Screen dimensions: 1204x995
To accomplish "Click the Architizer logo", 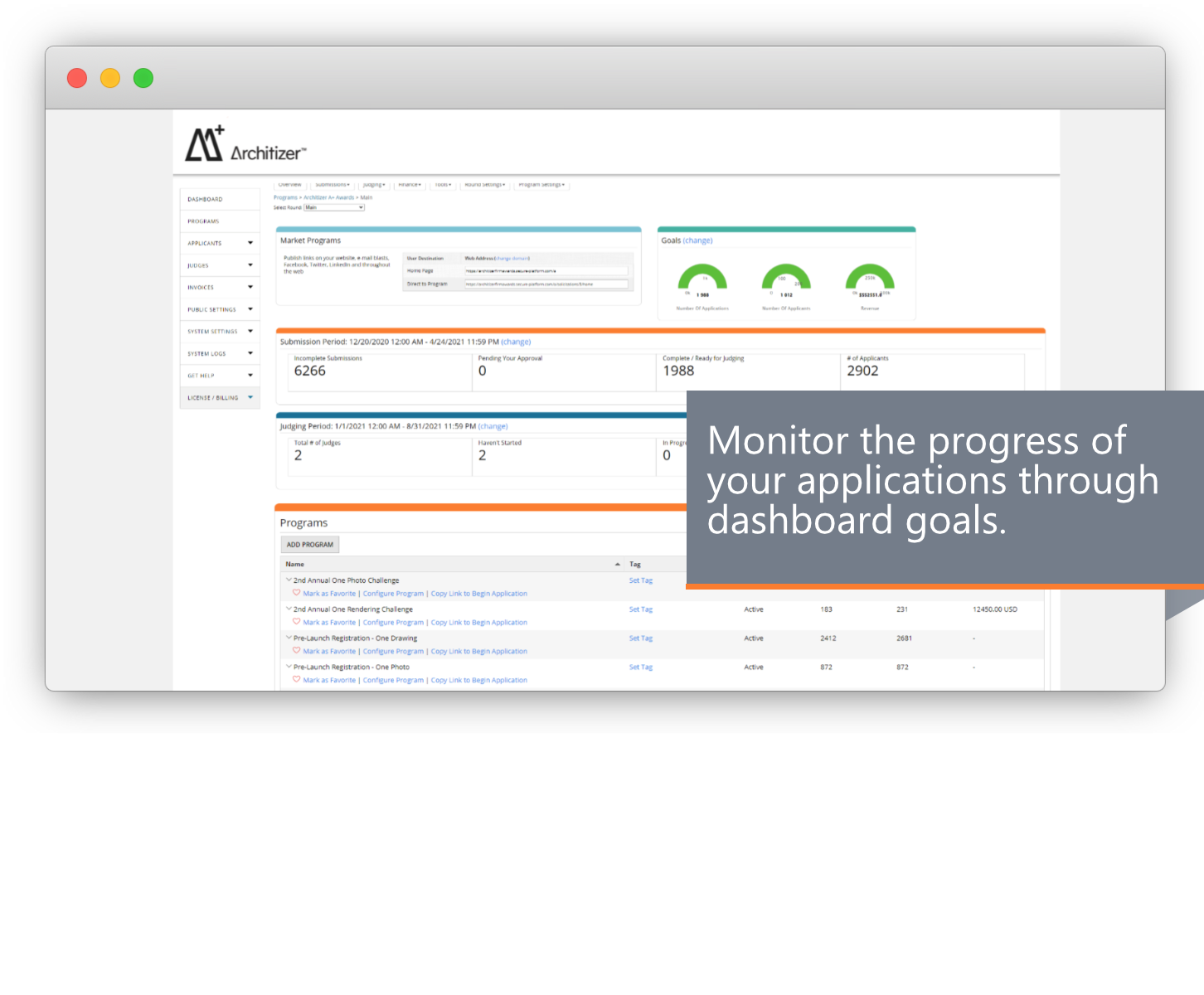I will pyautogui.click(x=245, y=144).
